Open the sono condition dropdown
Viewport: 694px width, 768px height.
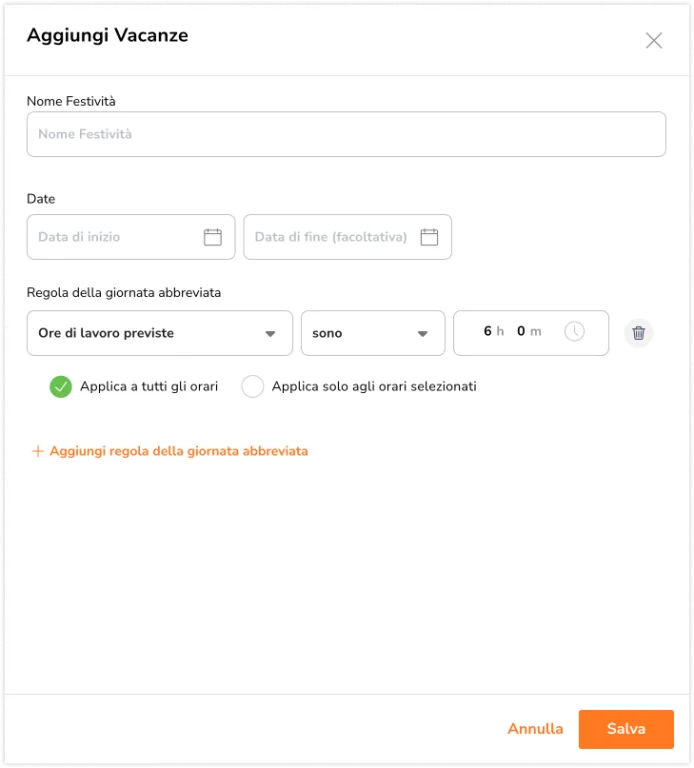[x=373, y=333]
